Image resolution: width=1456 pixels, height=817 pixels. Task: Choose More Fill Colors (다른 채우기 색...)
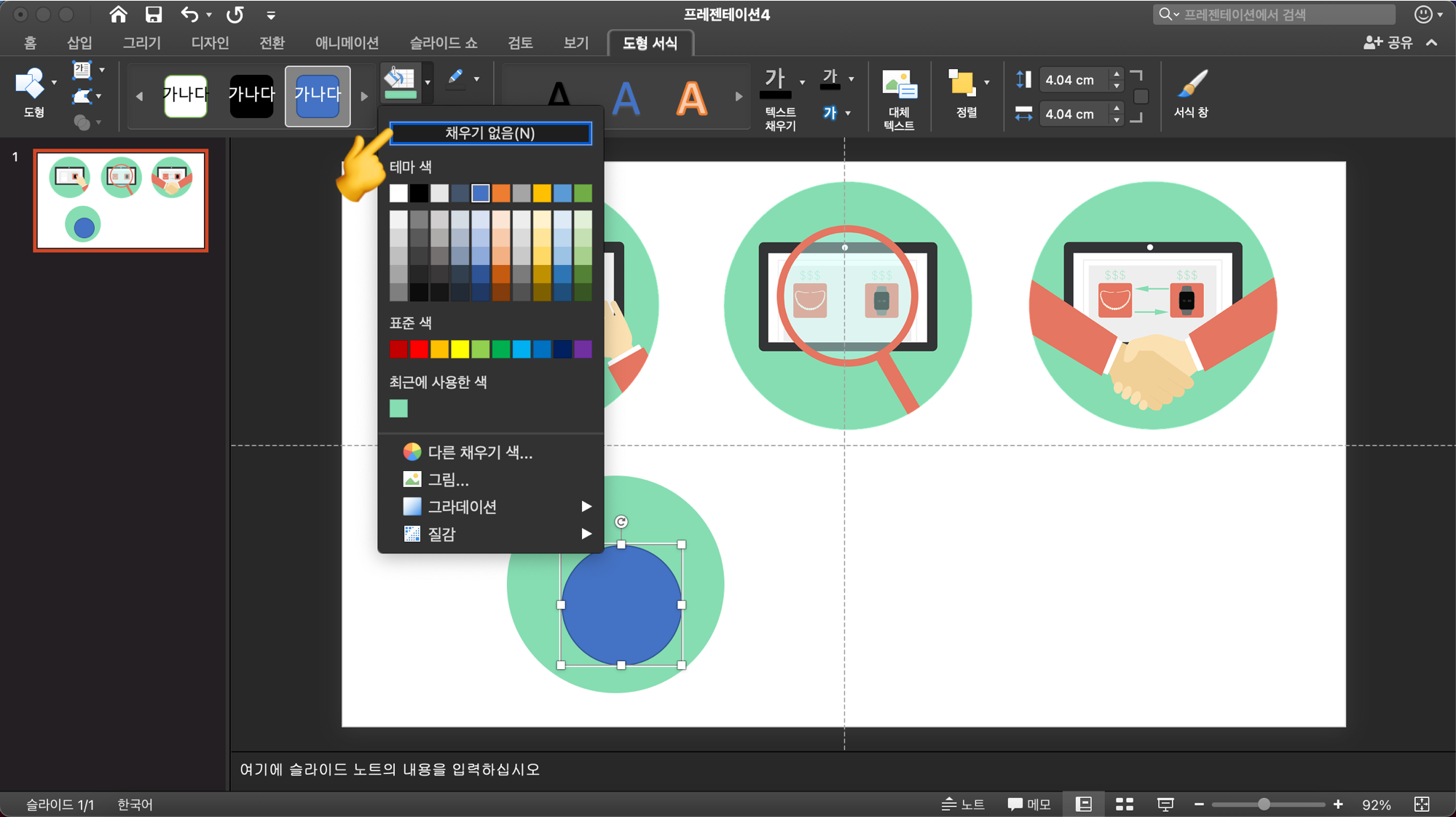click(479, 452)
